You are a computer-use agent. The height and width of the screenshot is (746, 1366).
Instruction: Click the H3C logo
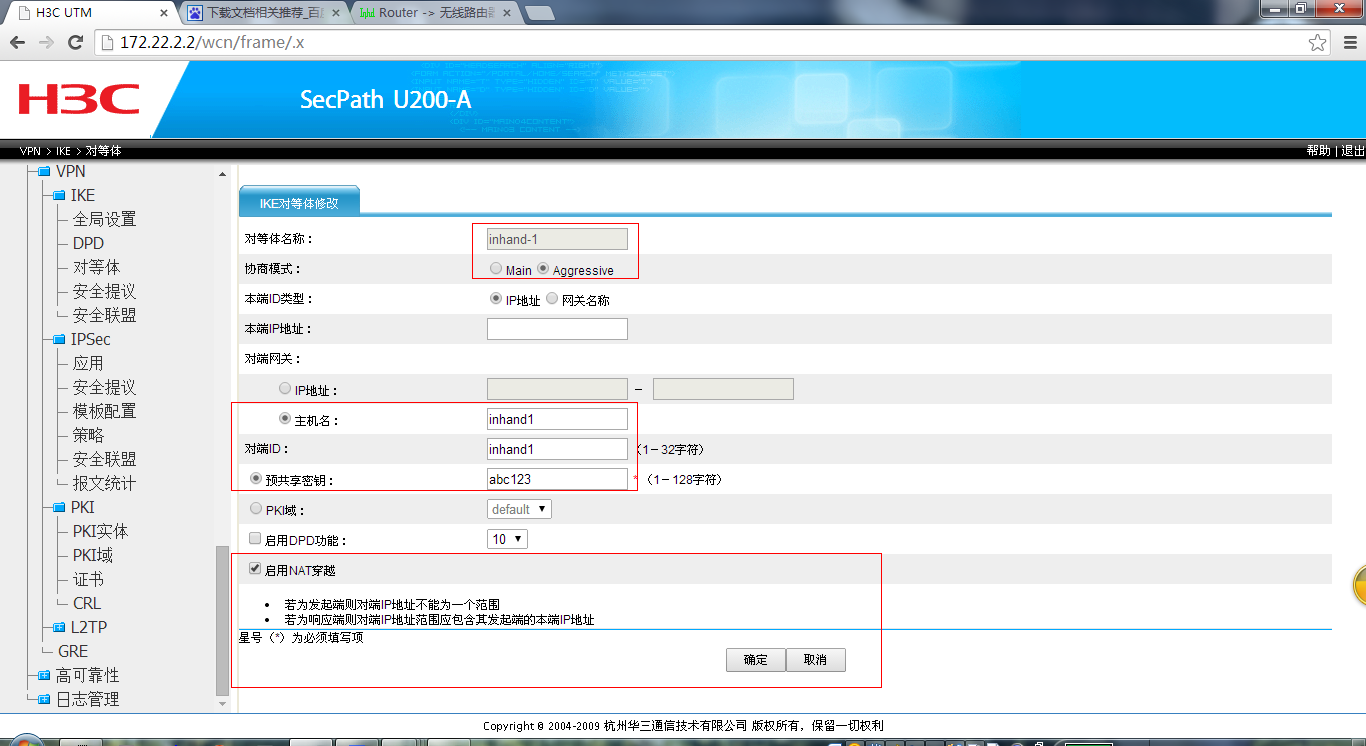tap(79, 99)
